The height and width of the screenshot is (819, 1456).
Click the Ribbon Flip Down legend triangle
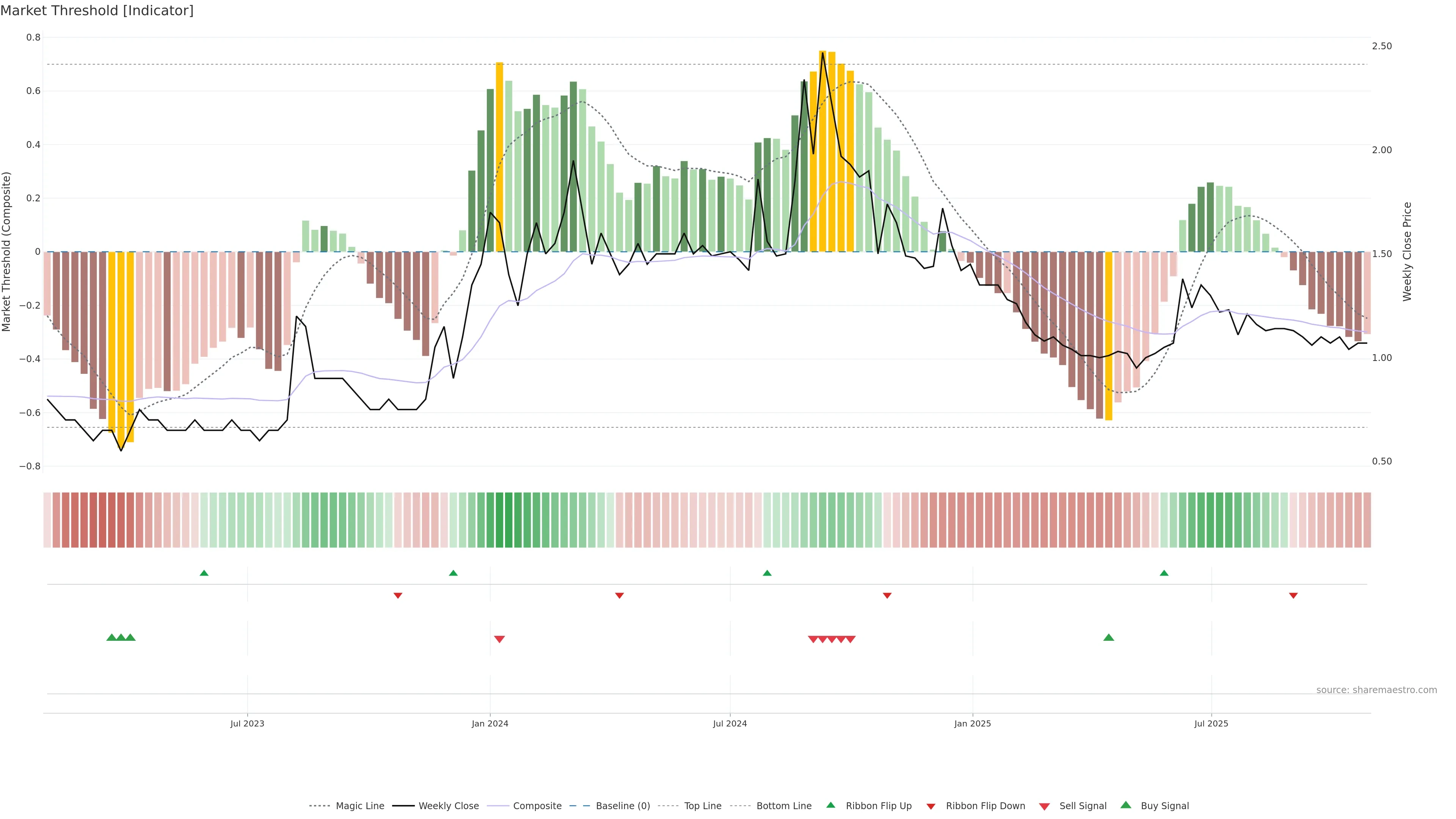click(x=931, y=806)
